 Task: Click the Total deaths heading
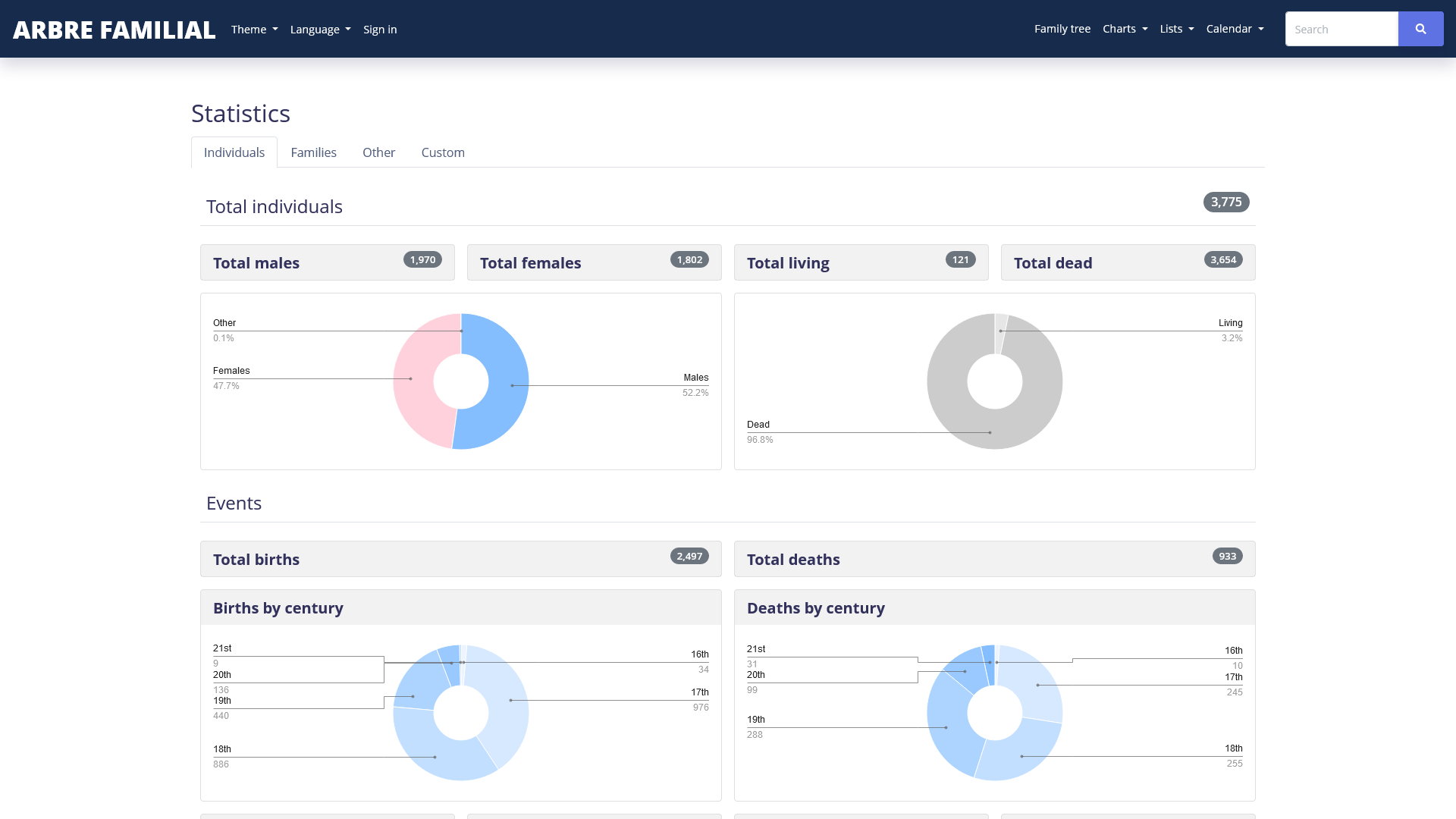click(x=793, y=560)
